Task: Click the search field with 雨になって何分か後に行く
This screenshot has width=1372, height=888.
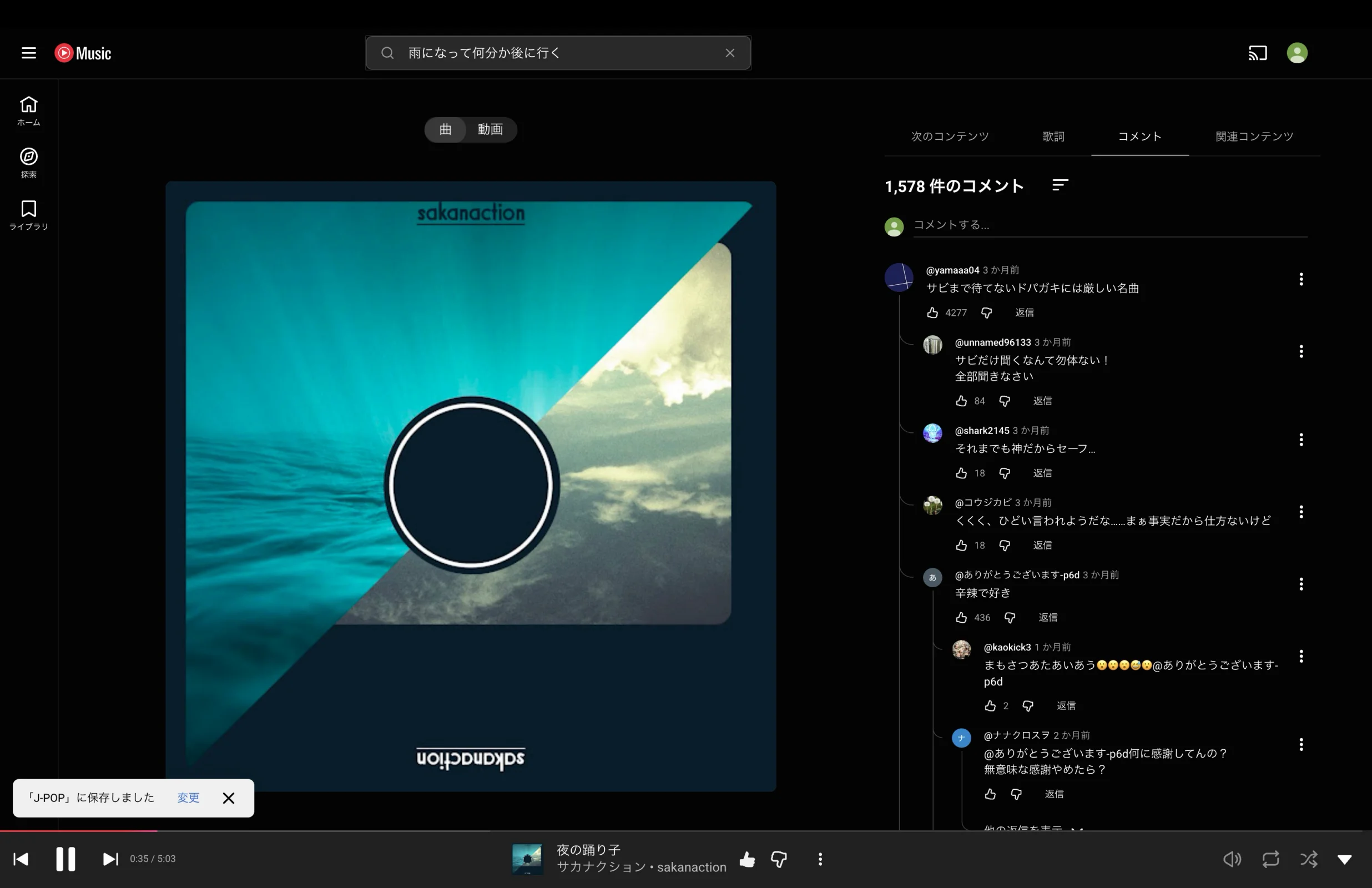Action: point(558,53)
